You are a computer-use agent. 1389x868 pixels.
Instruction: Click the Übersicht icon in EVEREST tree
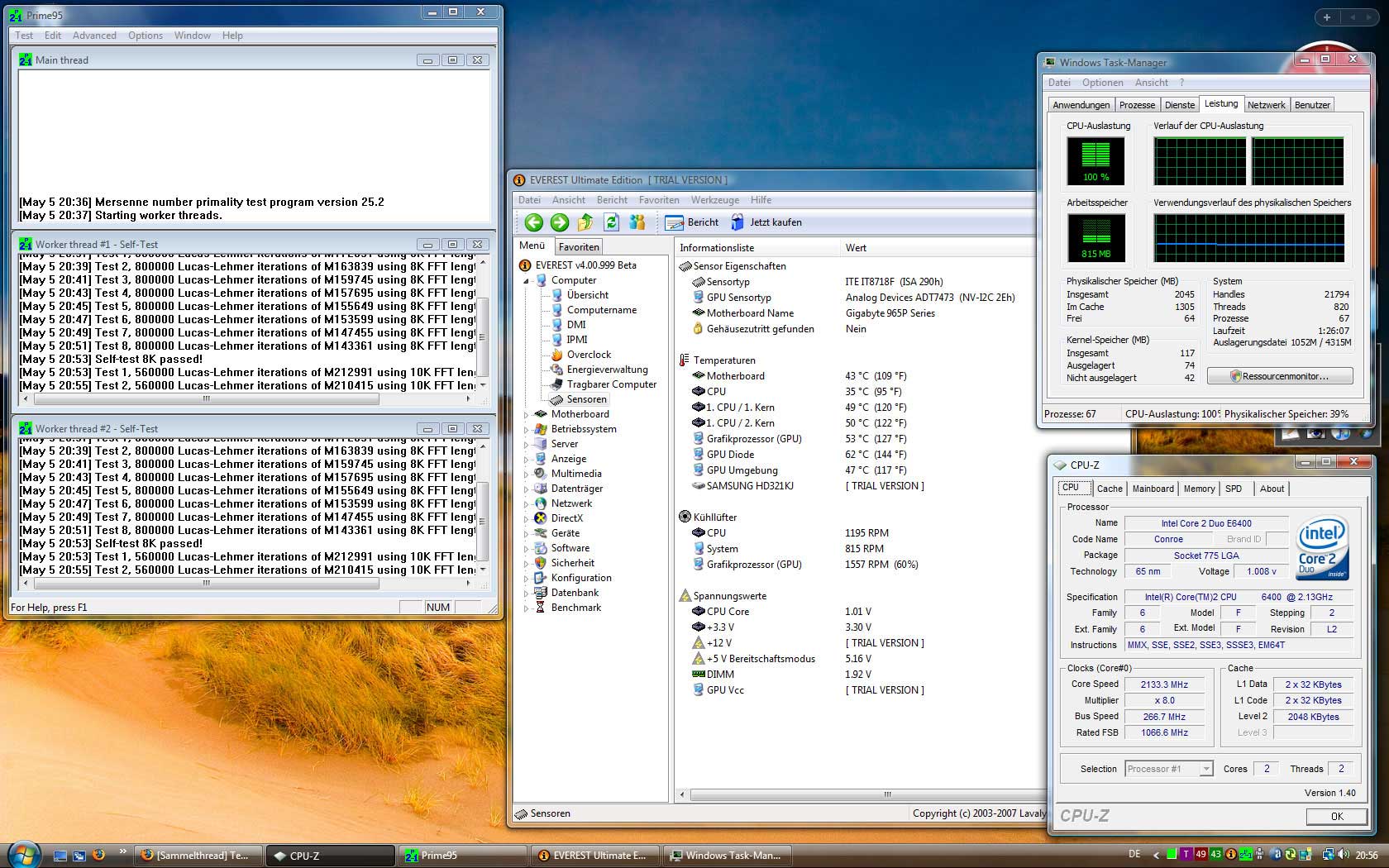point(557,295)
